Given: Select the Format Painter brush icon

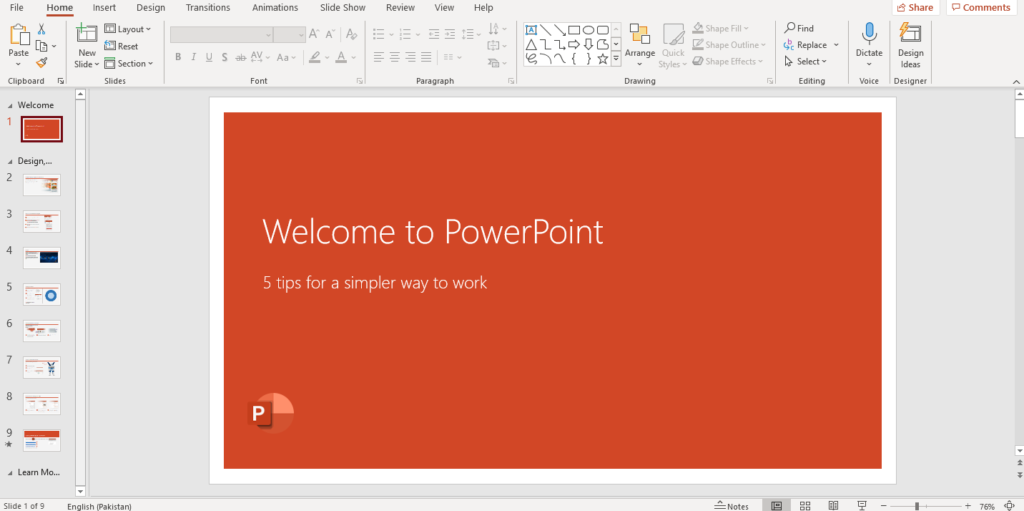Looking at the screenshot, I should 42,62.
